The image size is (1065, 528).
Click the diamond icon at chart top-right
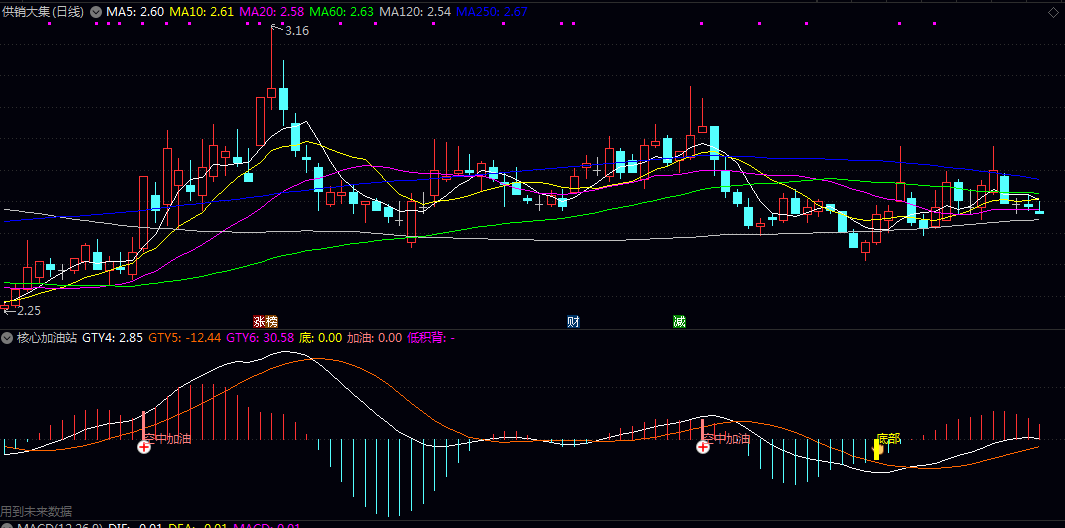click(x=1051, y=12)
